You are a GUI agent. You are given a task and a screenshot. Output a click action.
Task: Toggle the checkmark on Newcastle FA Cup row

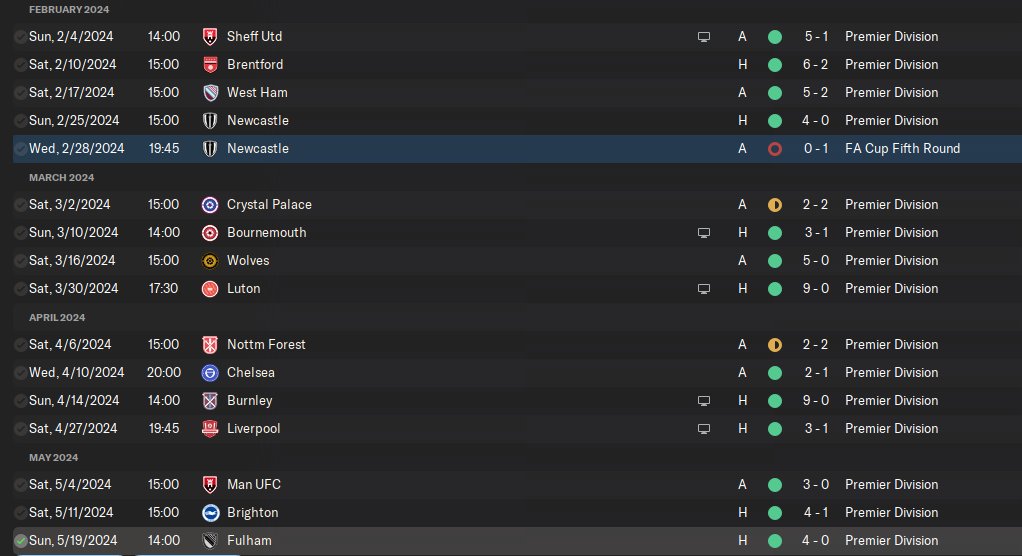pyautogui.click(x=21, y=149)
